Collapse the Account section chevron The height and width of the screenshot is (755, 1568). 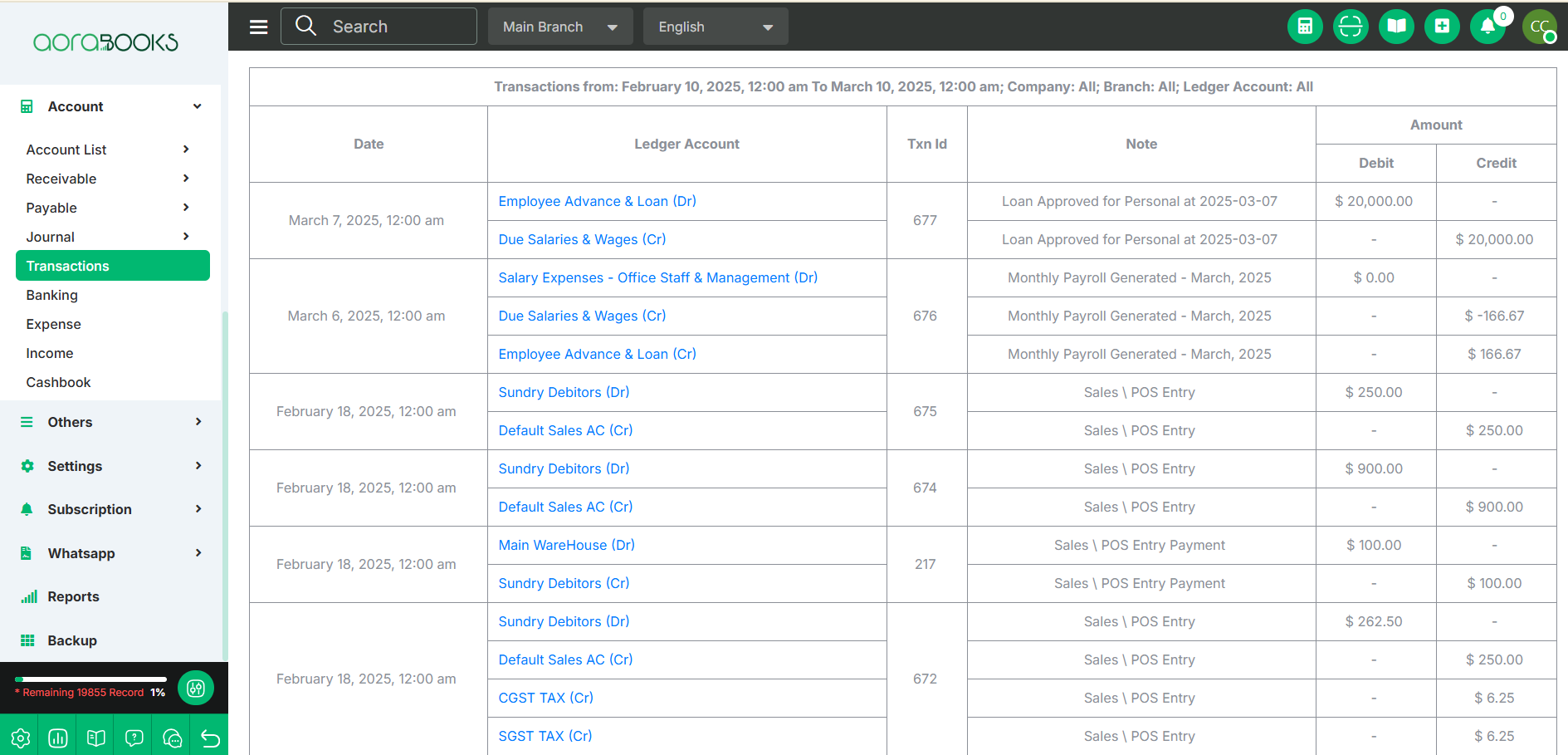tap(197, 106)
